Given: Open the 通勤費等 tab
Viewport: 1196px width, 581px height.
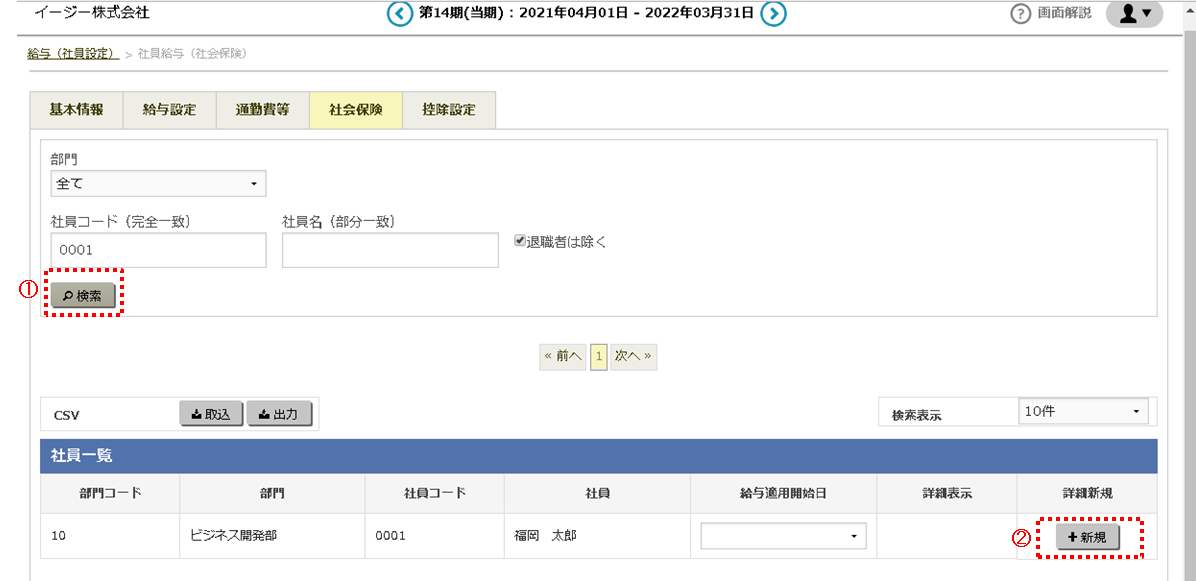Looking at the screenshot, I should pyautogui.click(x=262, y=110).
